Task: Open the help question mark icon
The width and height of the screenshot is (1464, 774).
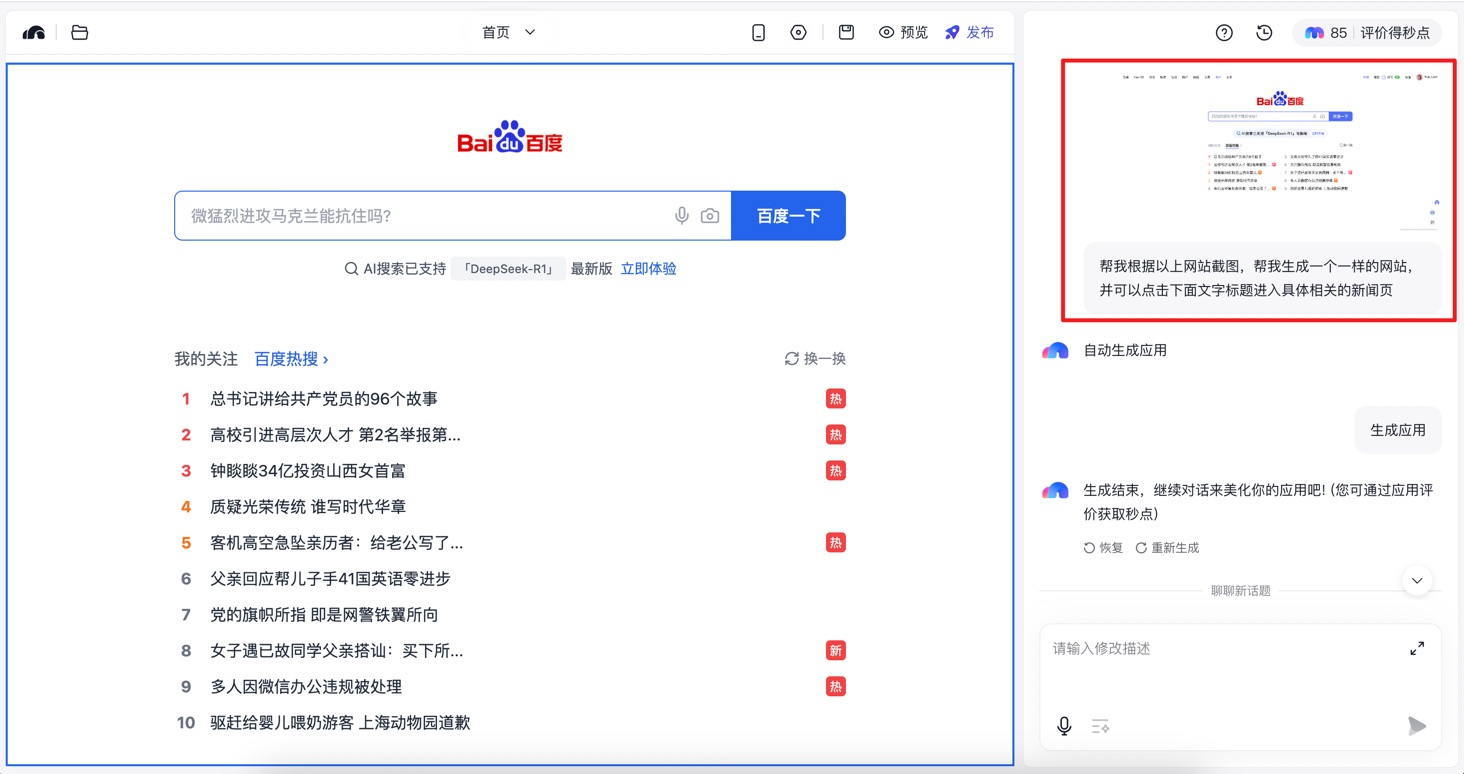Action: point(1224,33)
